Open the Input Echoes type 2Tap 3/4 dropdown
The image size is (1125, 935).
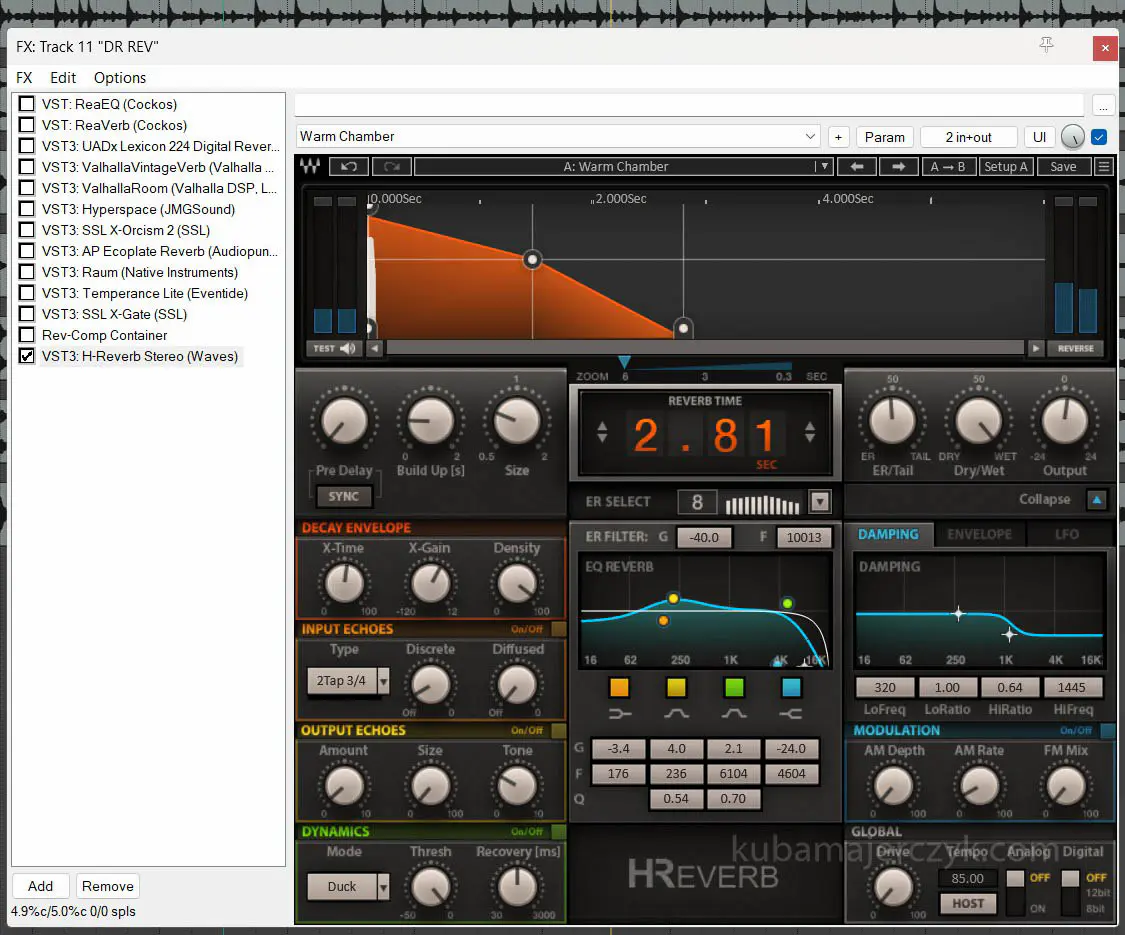click(383, 682)
